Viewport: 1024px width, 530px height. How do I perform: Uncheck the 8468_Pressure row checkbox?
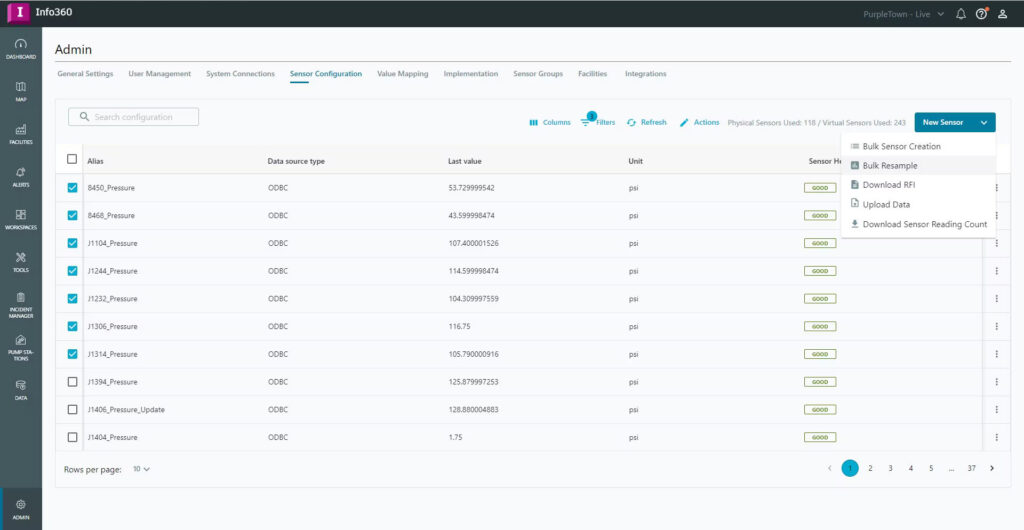point(72,215)
